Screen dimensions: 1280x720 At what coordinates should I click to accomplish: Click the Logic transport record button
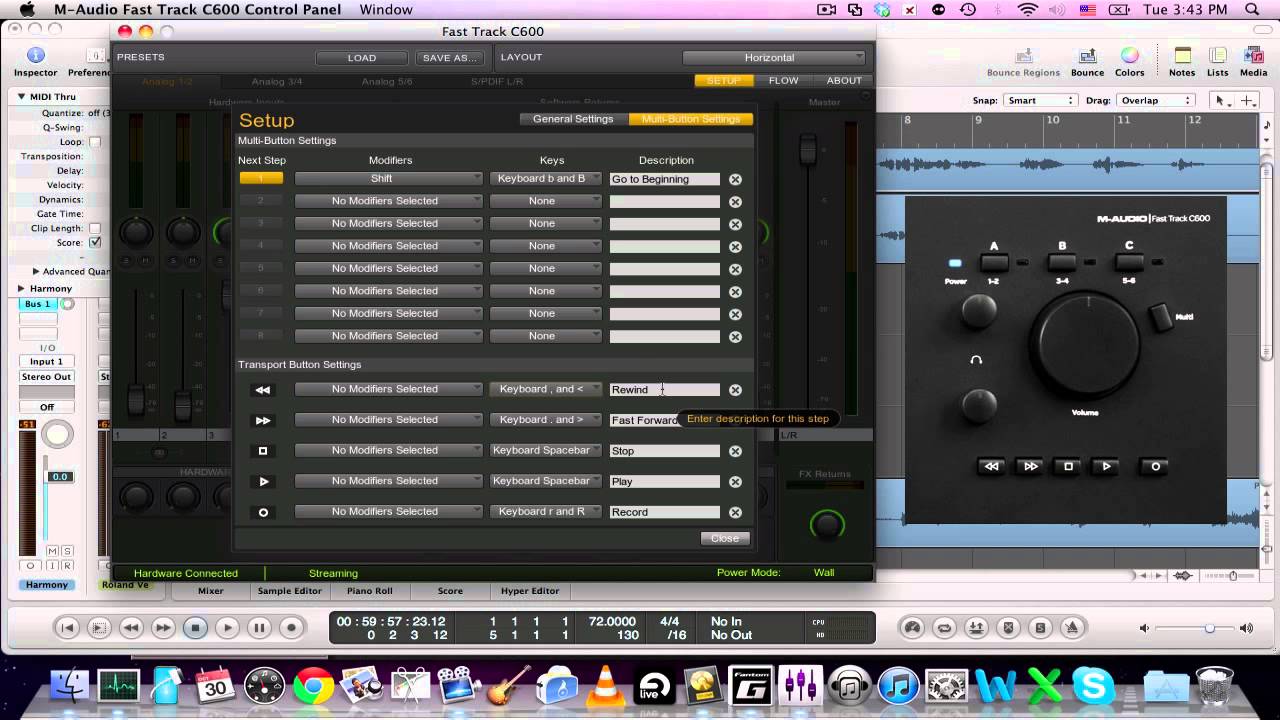[x=291, y=628]
